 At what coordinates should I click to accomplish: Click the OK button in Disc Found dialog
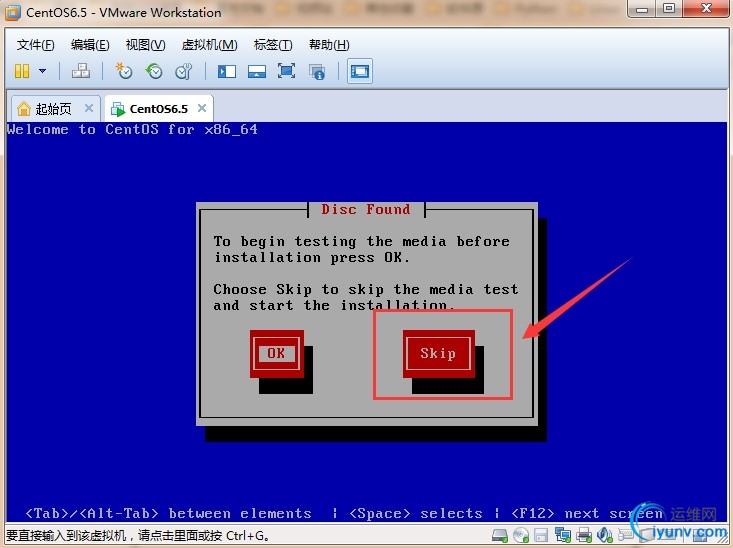[277, 353]
